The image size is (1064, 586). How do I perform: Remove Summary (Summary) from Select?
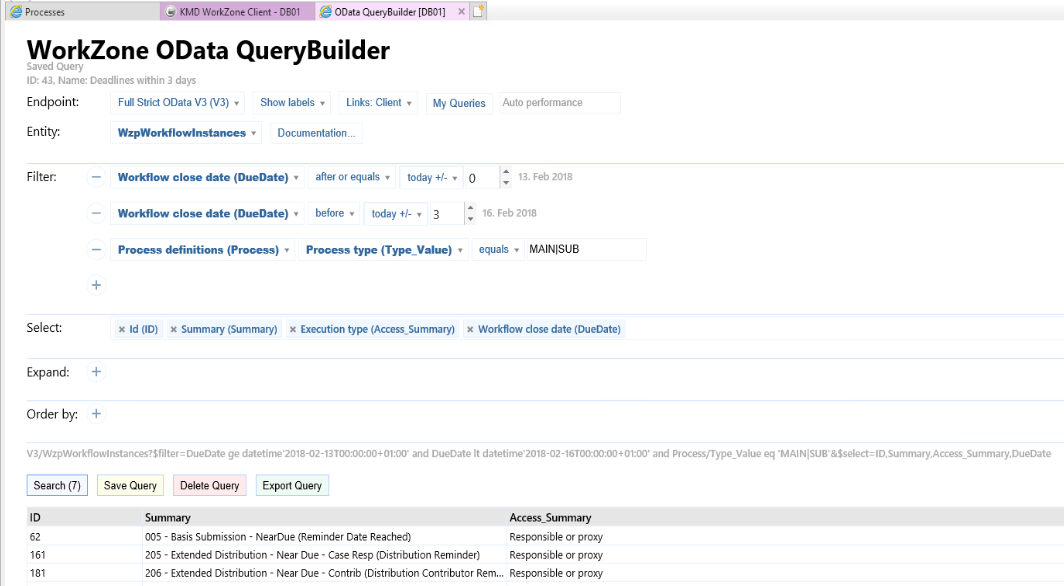(x=174, y=330)
